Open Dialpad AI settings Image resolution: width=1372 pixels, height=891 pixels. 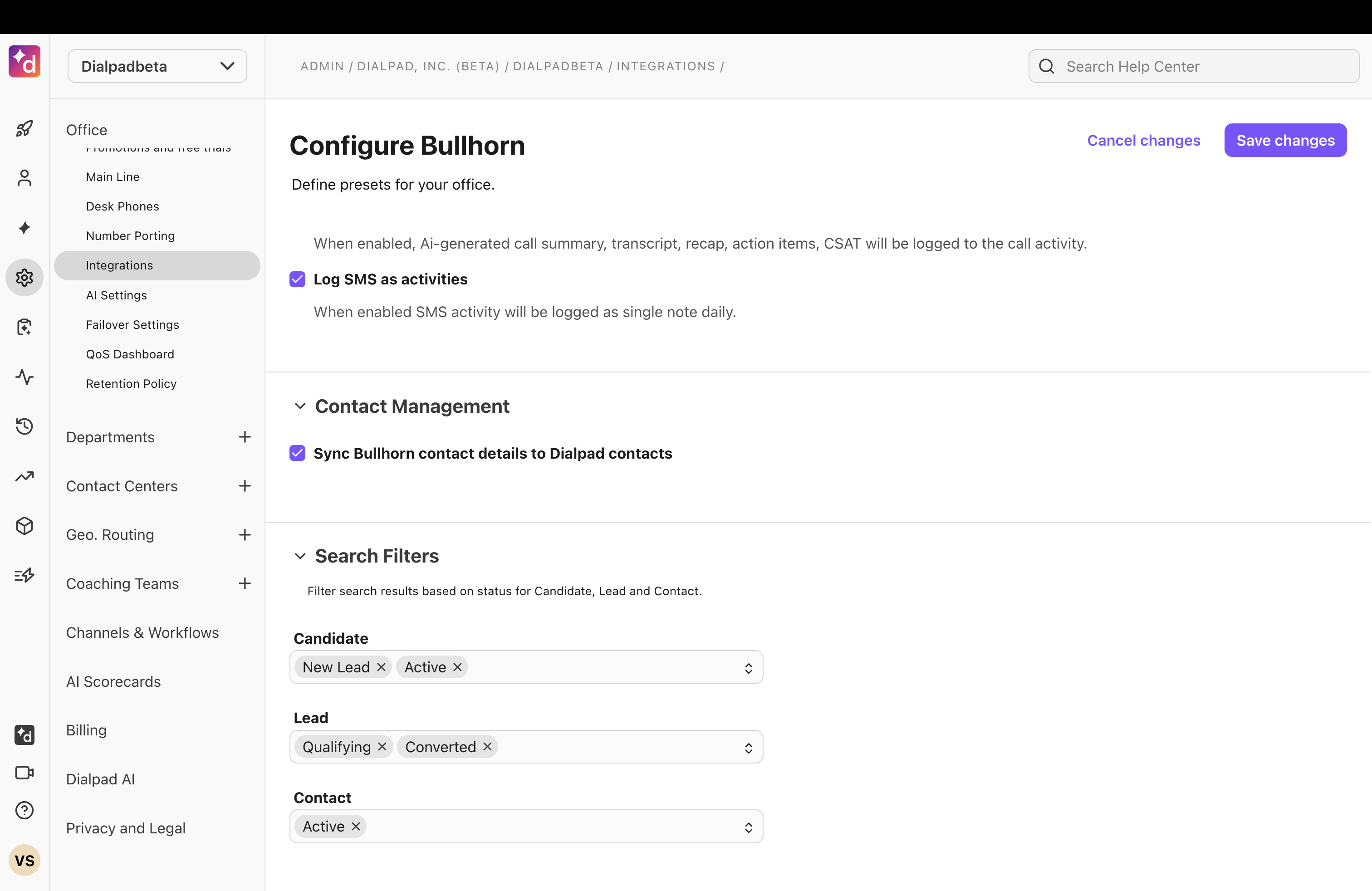100,779
